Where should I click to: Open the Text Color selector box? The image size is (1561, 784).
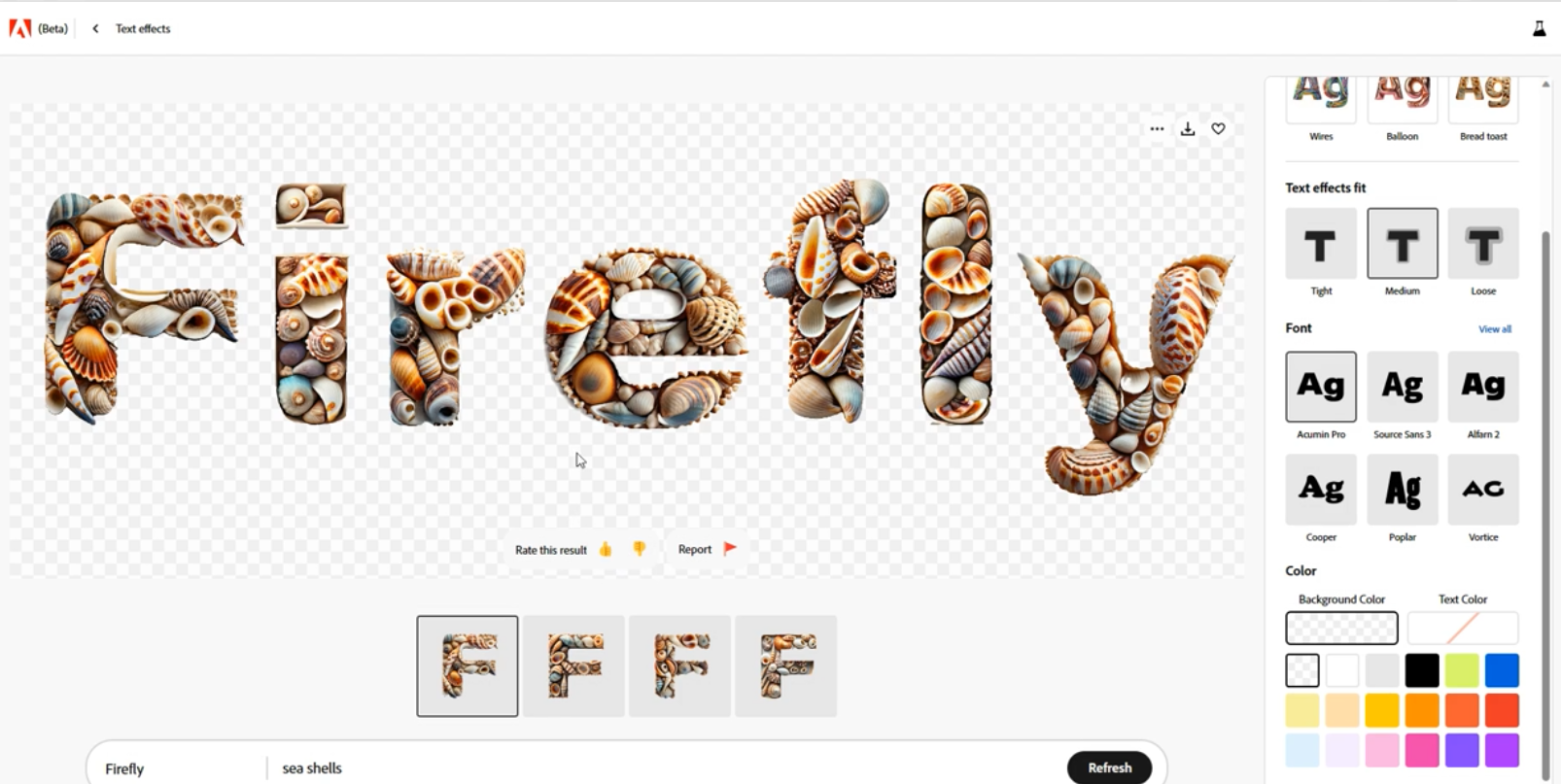point(1463,628)
